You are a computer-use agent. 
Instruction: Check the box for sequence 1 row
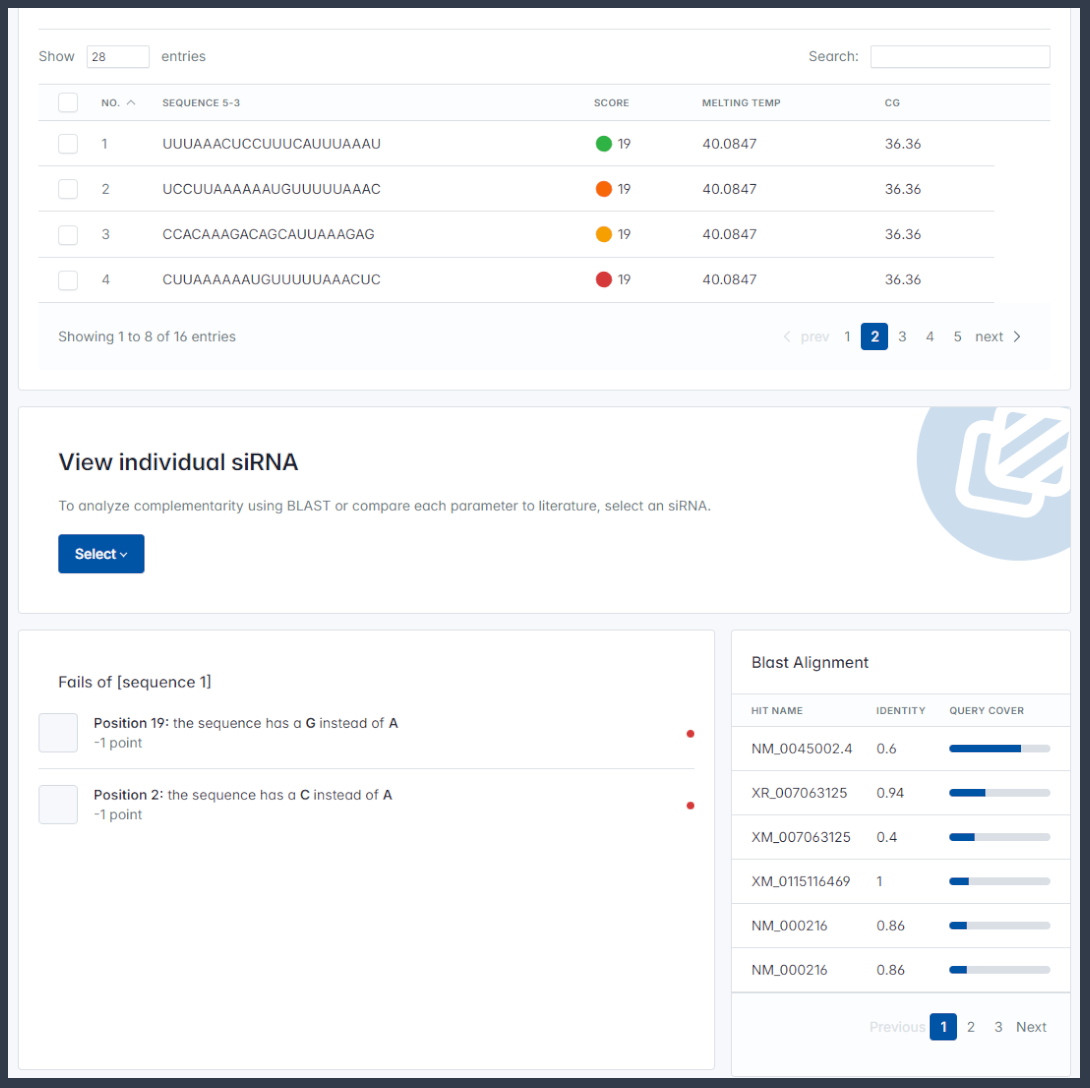(68, 144)
